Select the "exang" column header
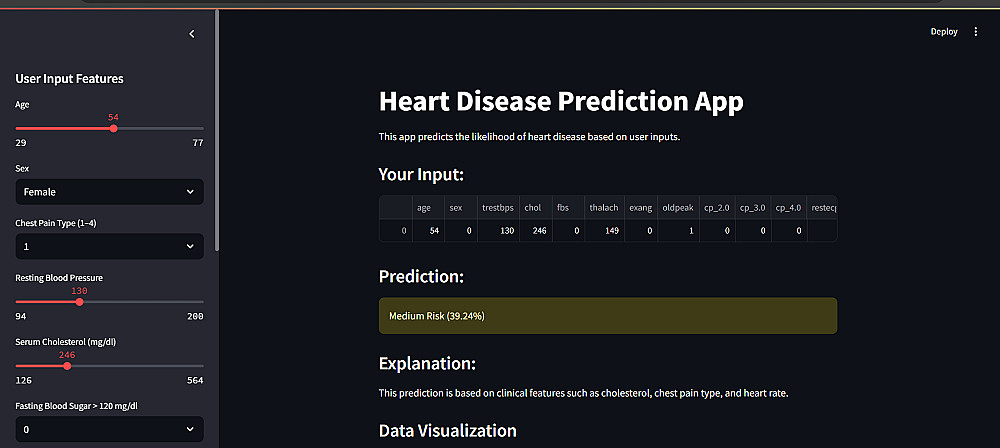Image resolution: width=1000 pixels, height=448 pixels. click(640, 208)
